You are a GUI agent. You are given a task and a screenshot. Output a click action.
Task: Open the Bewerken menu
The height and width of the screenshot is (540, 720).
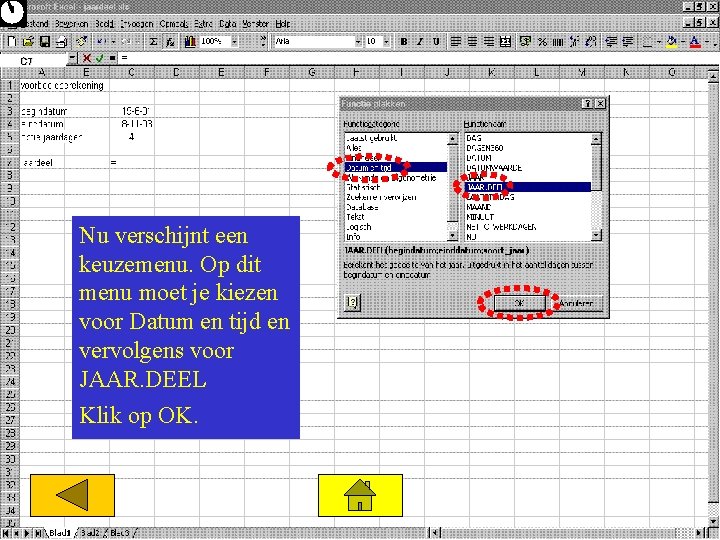click(72, 23)
